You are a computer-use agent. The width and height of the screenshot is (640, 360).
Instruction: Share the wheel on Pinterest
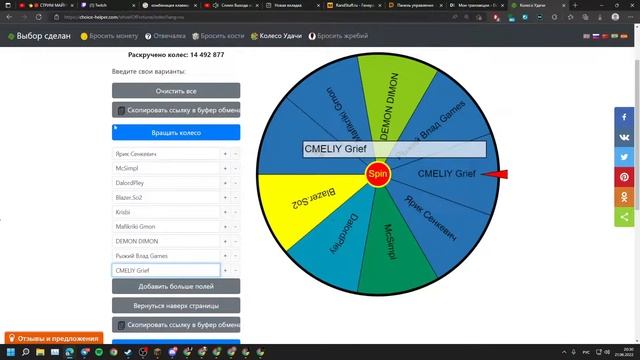[624, 177]
